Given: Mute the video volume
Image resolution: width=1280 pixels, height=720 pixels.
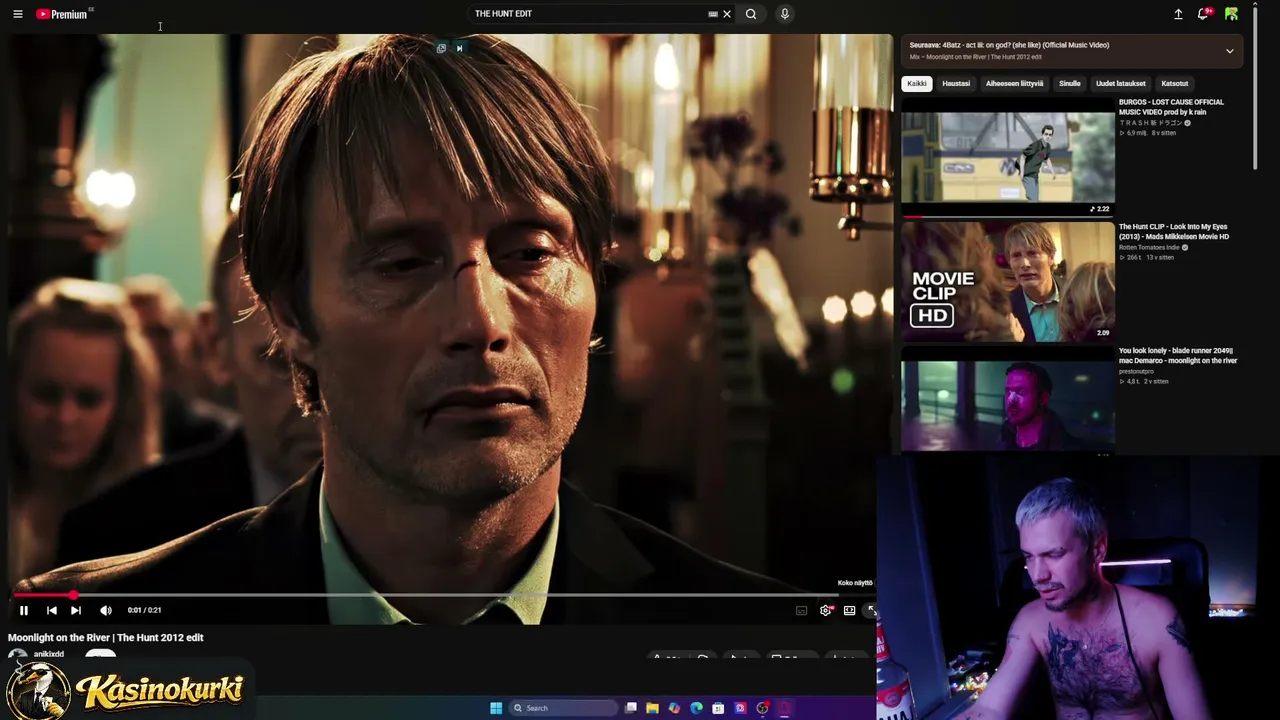Looking at the screenshot, I should point(106,610).
